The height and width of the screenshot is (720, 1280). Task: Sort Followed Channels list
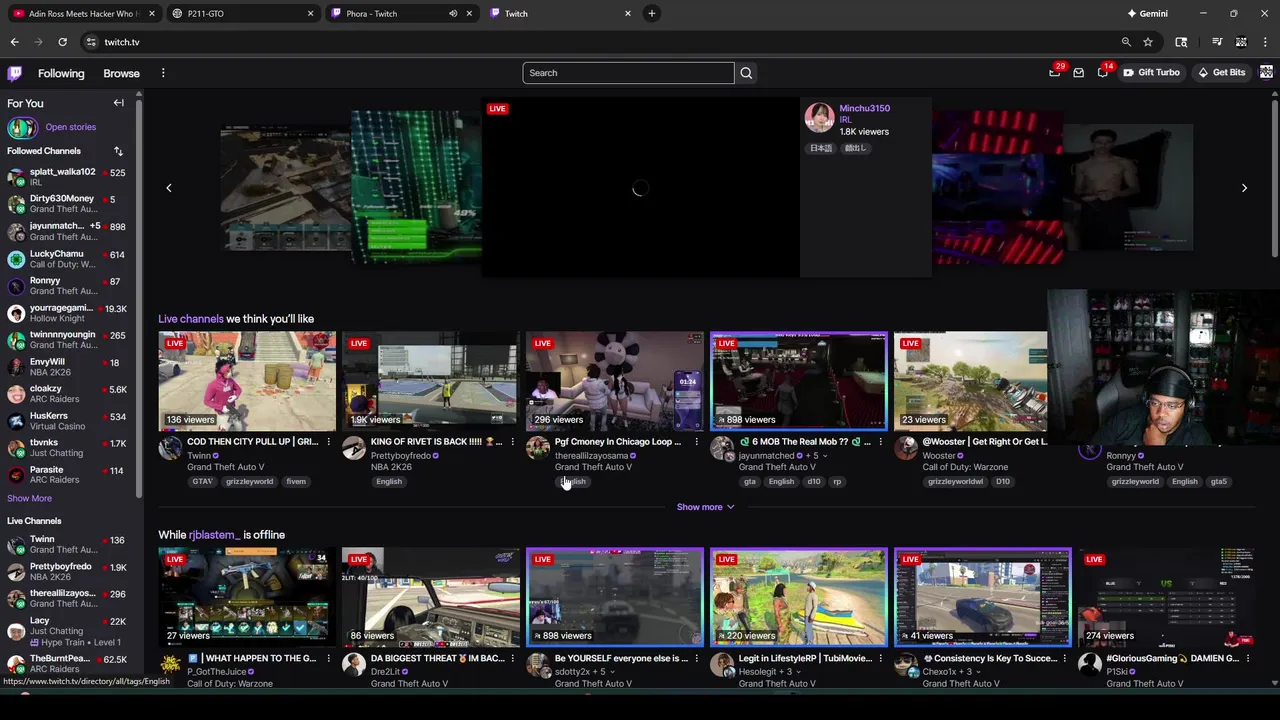(x=118, y=151)
